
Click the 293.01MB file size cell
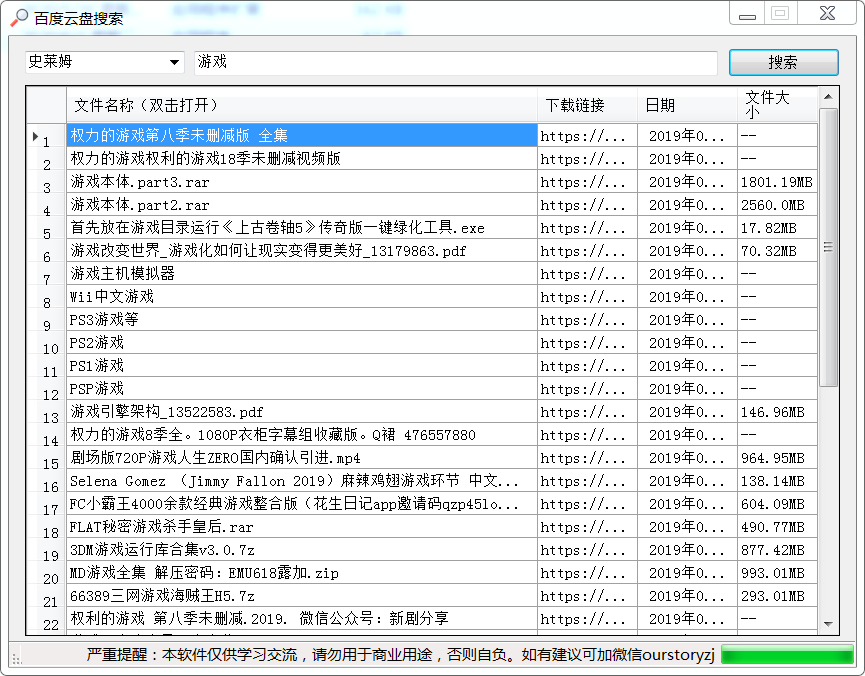tap(777, 595)
